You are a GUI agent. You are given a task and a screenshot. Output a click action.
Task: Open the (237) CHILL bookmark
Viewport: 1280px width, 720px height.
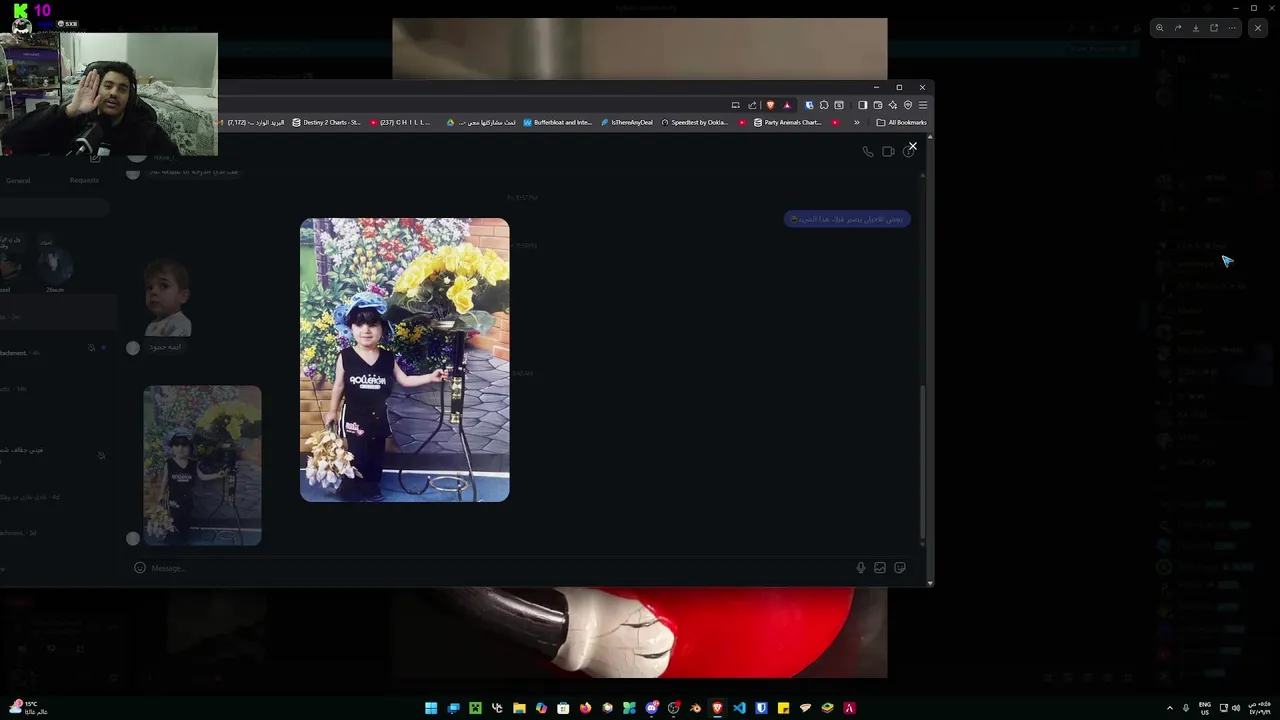click(400, 122)
